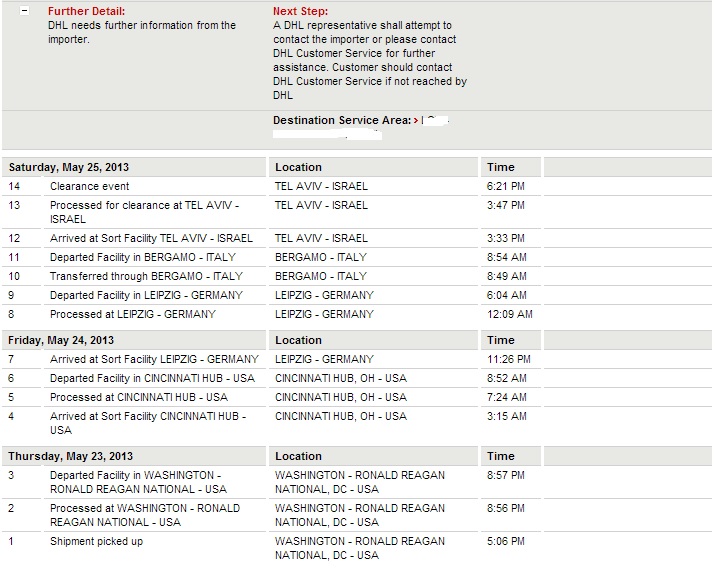Screen dimensions: 715x571
Task: Click Departed Facility in CINCINNATI HUB event
Action: coord(152,378)
